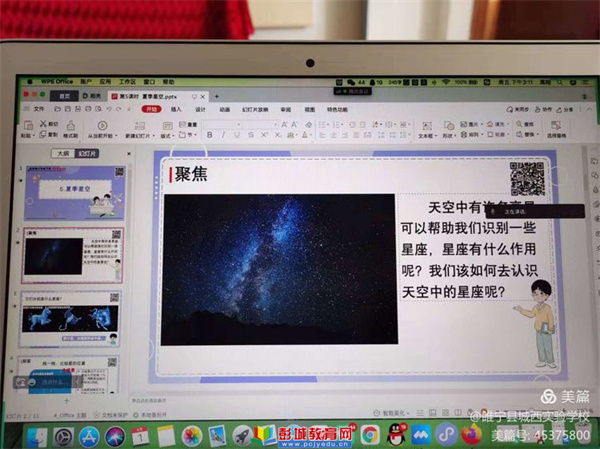Image resolution: width=600 pixels, height=449 pixels.
Task: Toggle Superscript formatting
Action: tap(264, 135)
